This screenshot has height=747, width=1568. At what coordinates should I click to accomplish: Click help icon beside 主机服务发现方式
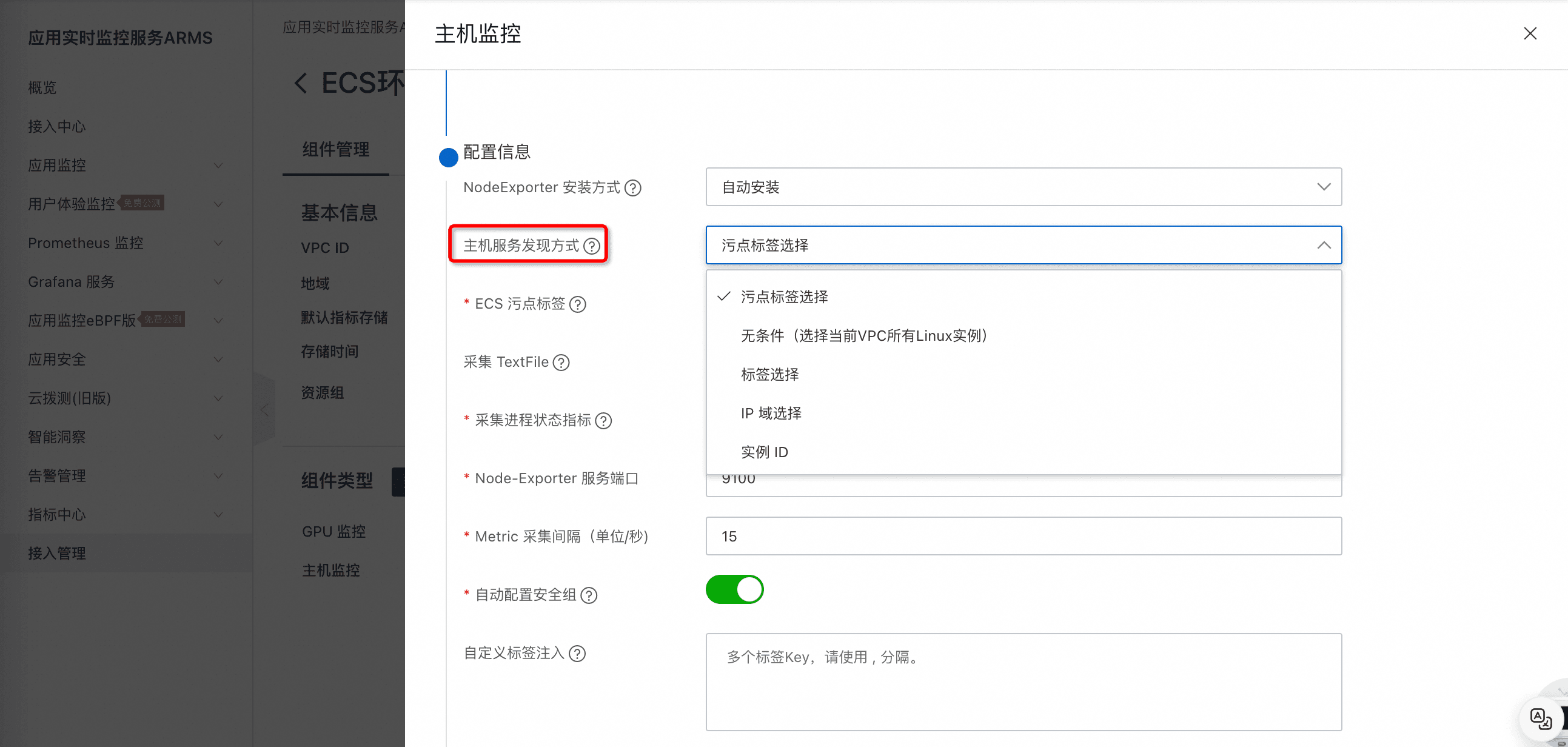pos(592,246)
